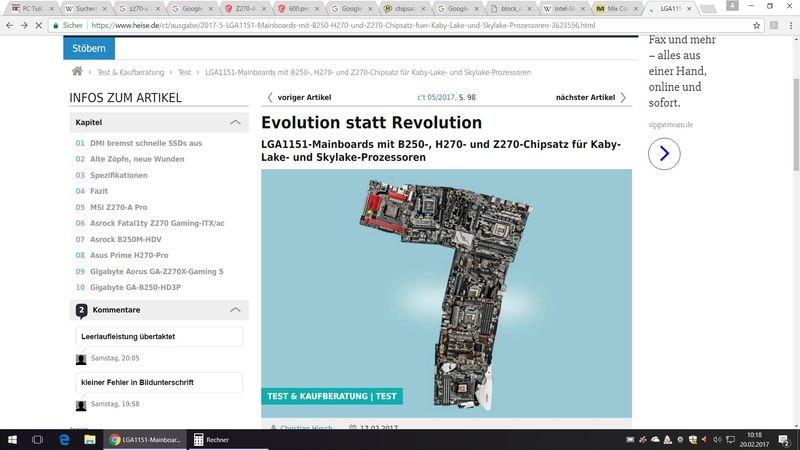Jump to chapter Asrock B250M-HDV
Screen dimensions: 800x450
(126, 239)
